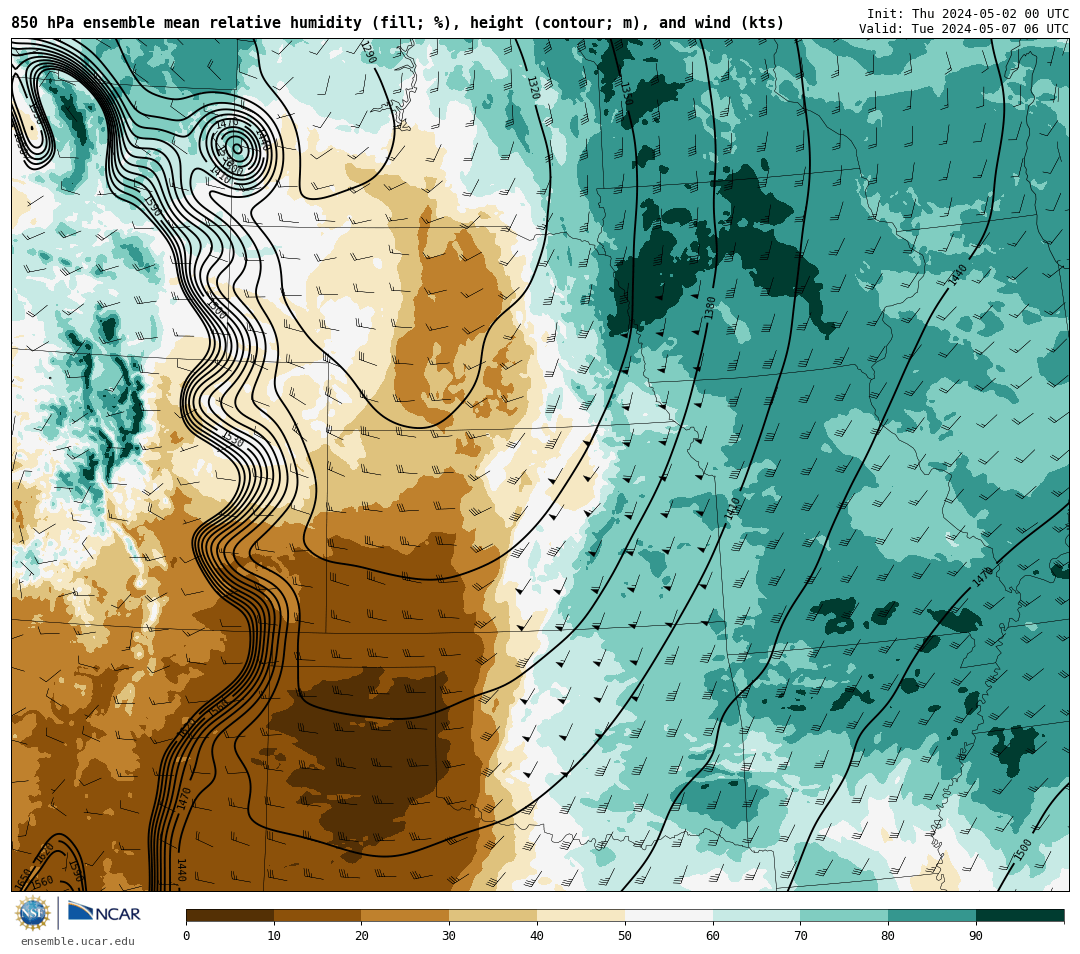Click the 20-30 light brown color swatch
This screenshot has height=954, width=1080.
pyautogui.click(x=406, y=915)
